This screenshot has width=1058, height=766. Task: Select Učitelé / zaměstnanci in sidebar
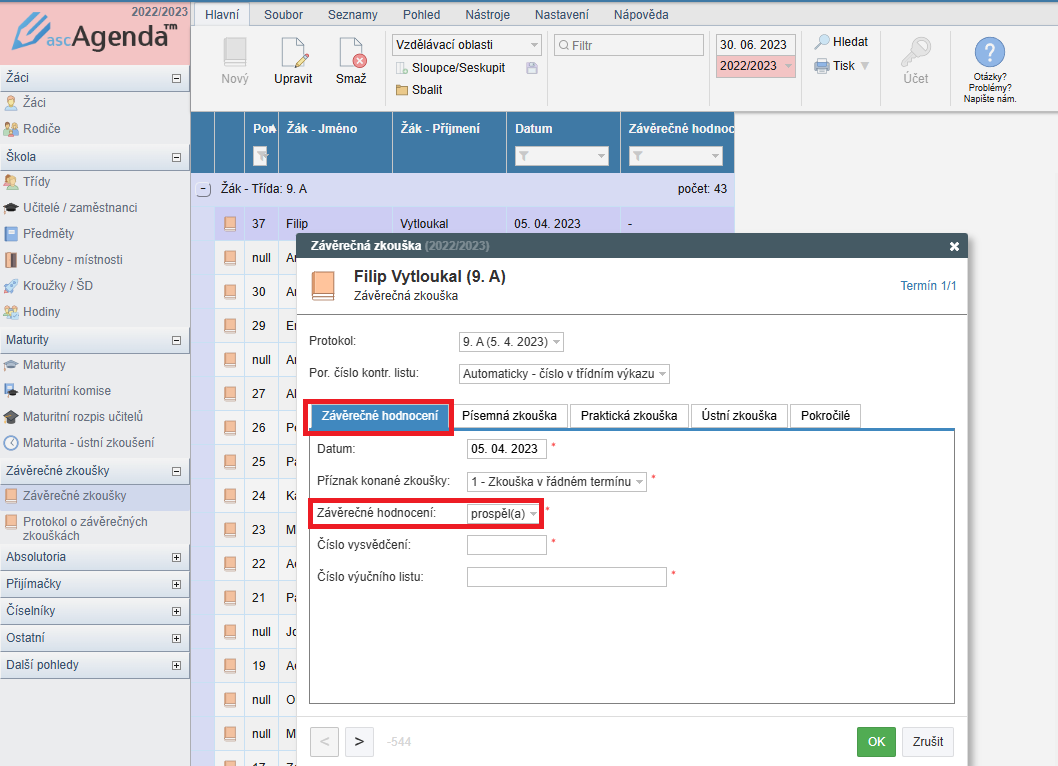(80, 208)
